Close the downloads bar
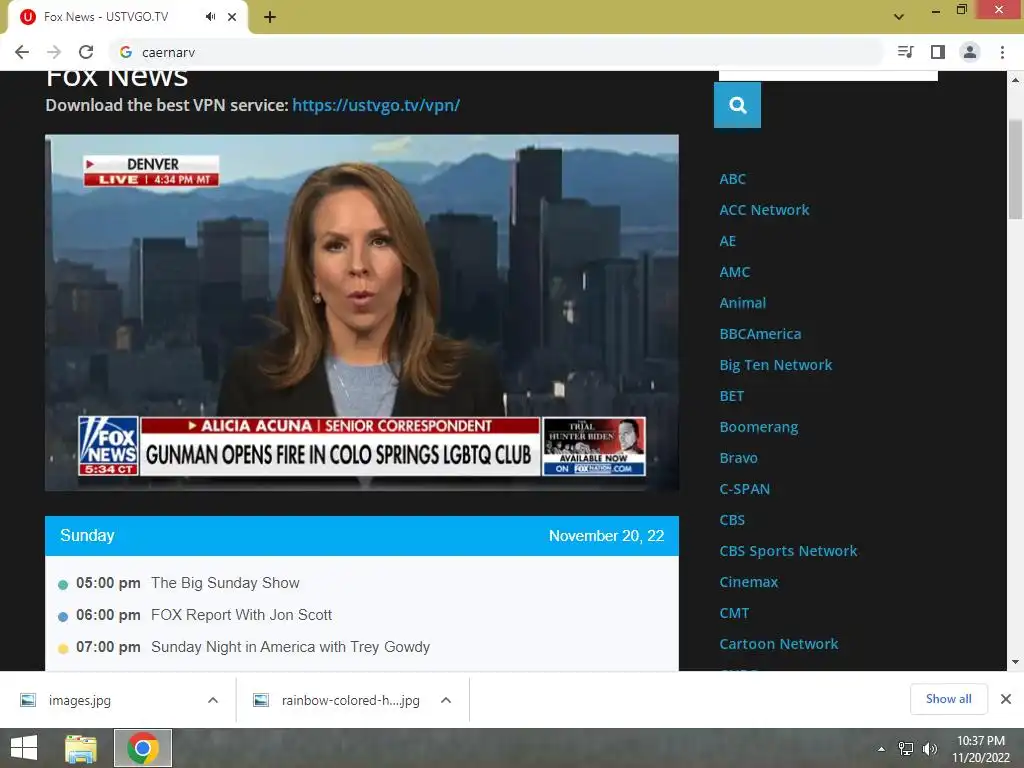The height and width of the screenshot is (768, 1024). tap(1006, 699)
